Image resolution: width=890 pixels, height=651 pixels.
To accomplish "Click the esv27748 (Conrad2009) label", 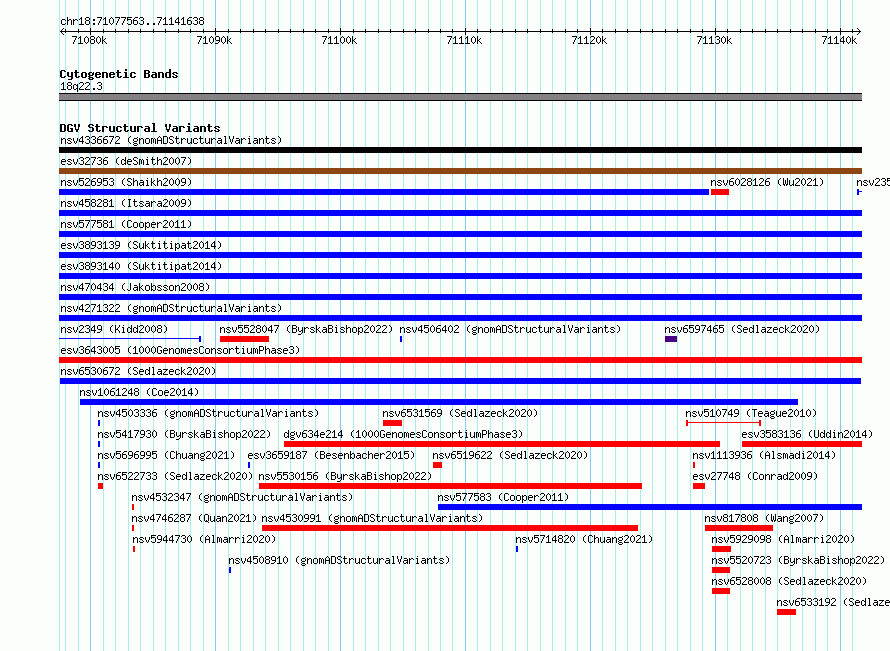I will 755,476.
